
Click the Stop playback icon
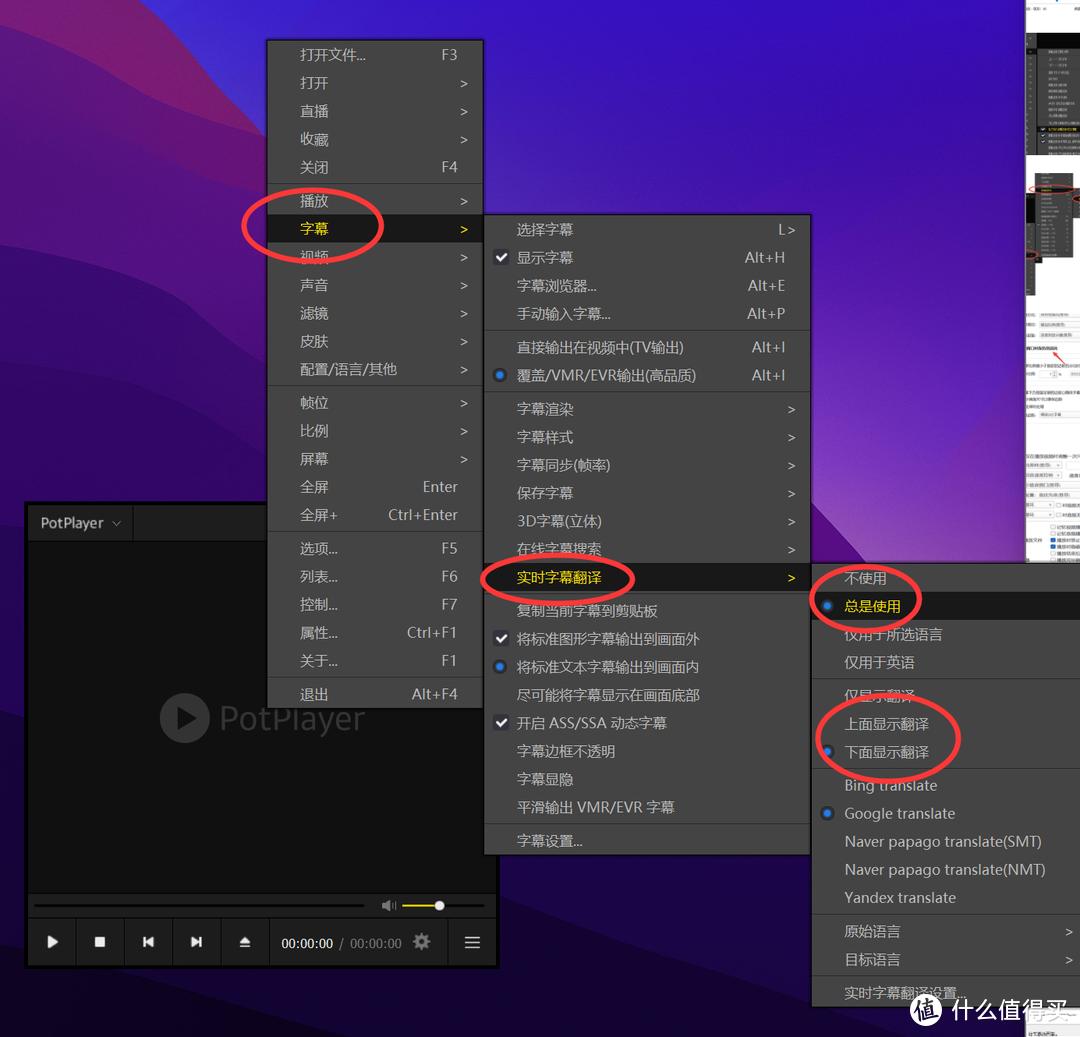coord(100,941)
